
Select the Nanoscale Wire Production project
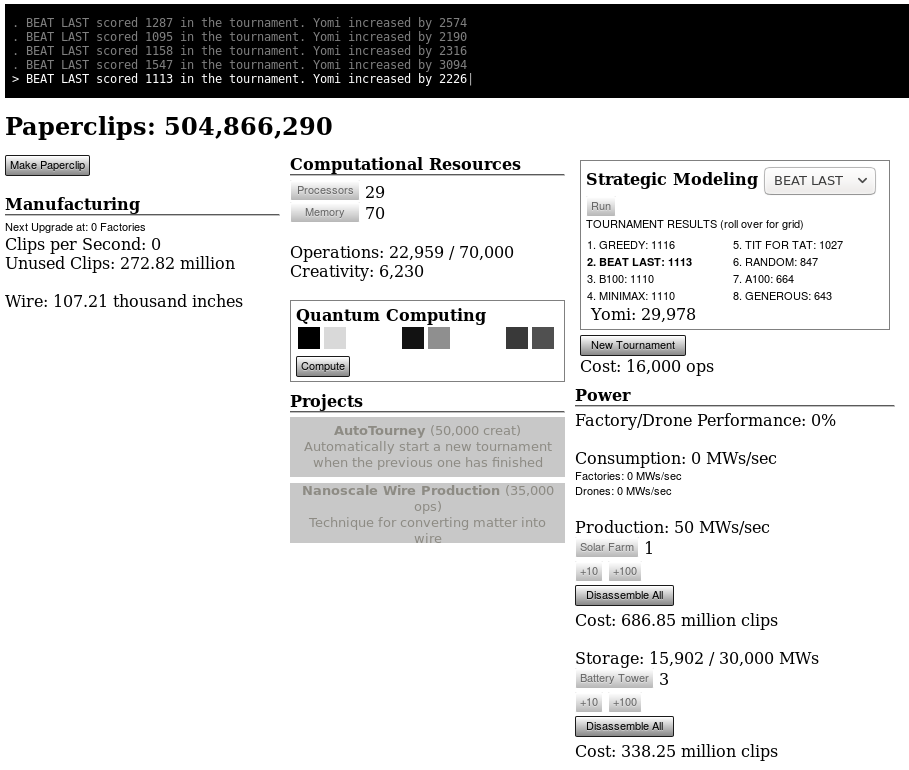pos(427,513)
